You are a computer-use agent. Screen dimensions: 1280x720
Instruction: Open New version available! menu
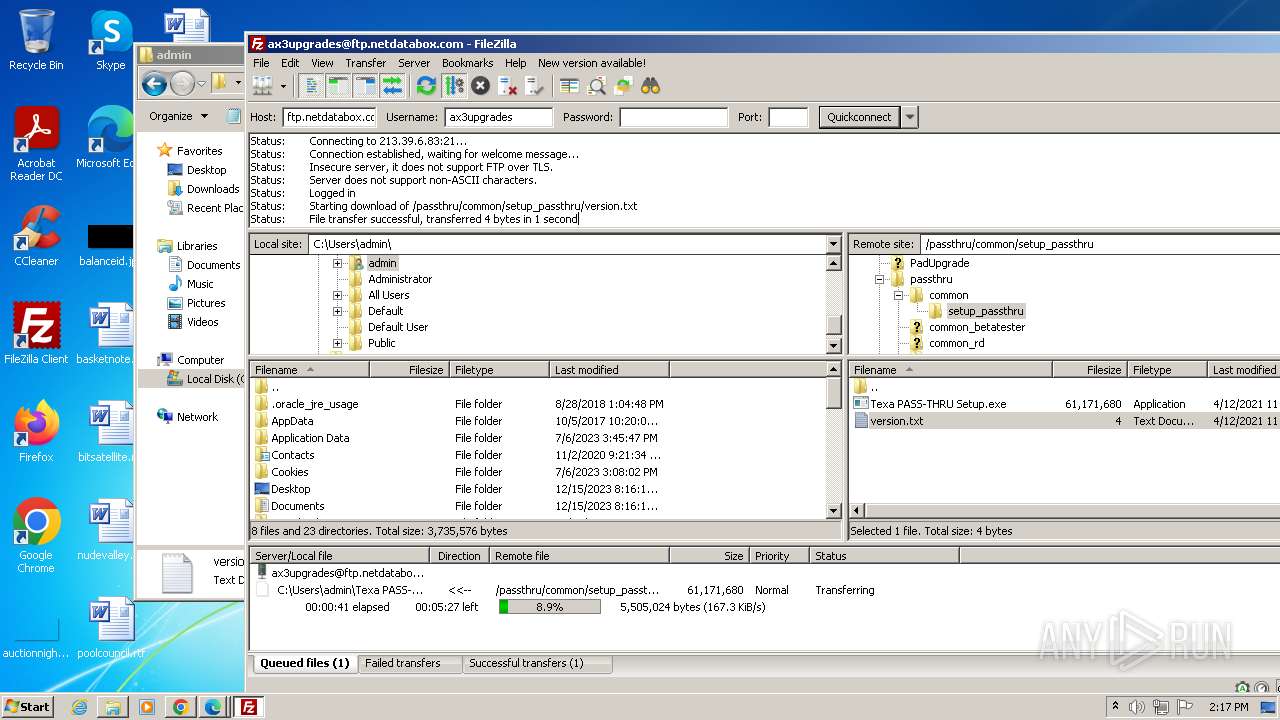(592, 62)
